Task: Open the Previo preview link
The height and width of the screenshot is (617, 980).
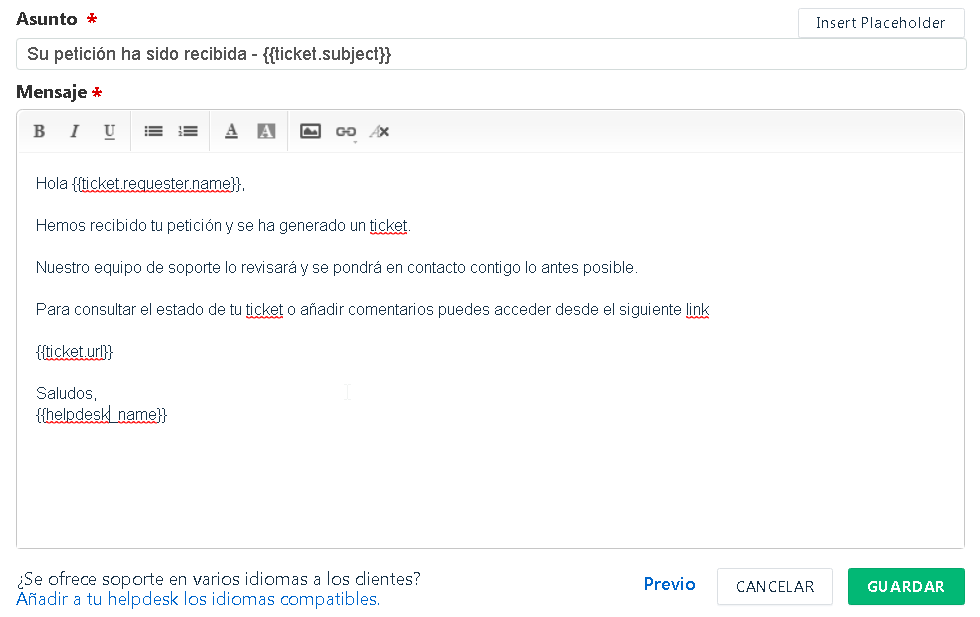Action: click(669, 585)
